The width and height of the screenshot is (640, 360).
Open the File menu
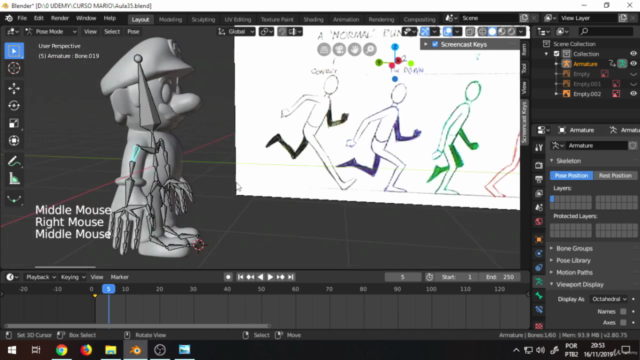point(22,18)
